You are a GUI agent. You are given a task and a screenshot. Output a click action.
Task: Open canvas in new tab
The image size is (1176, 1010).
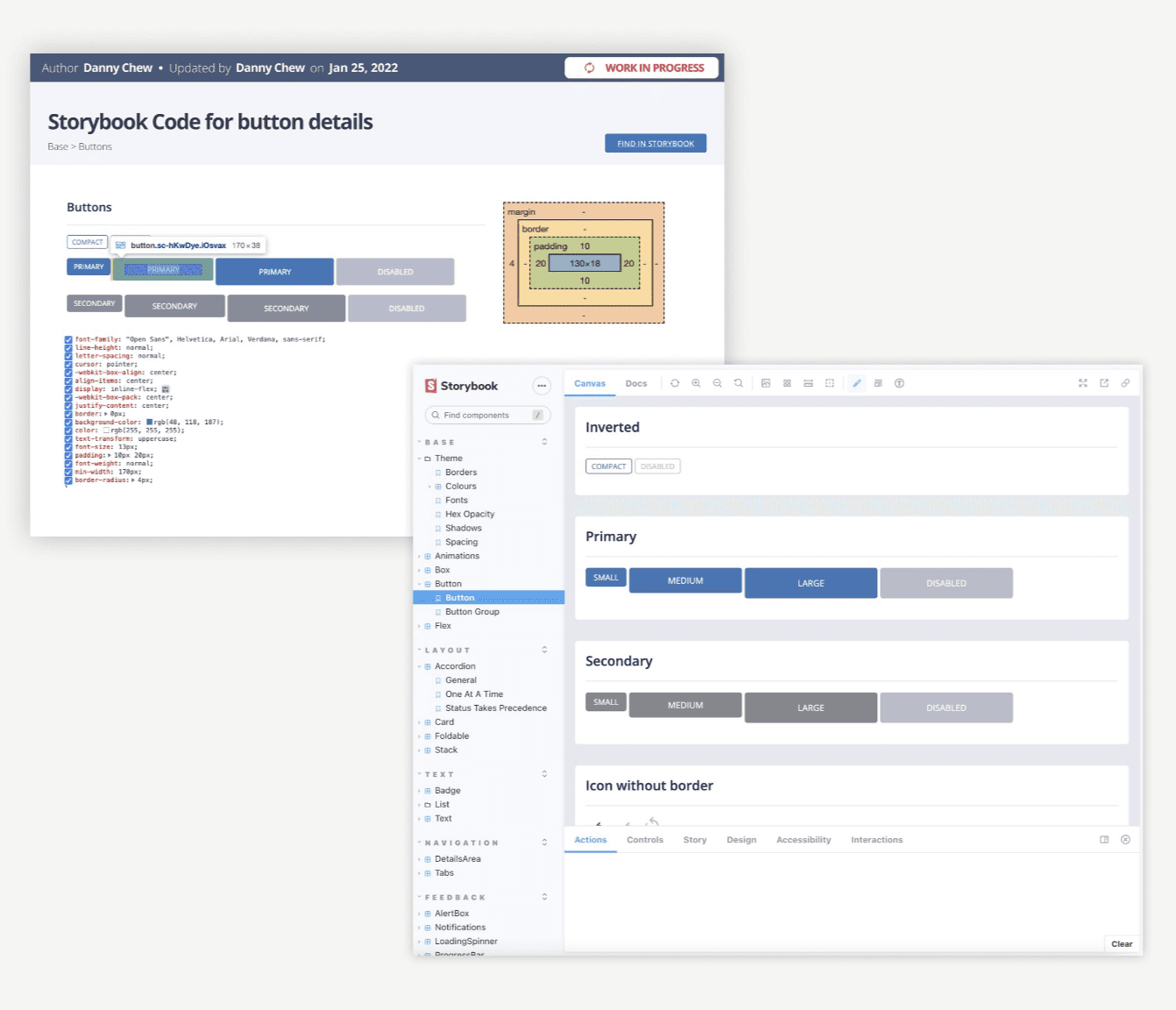1104,383
